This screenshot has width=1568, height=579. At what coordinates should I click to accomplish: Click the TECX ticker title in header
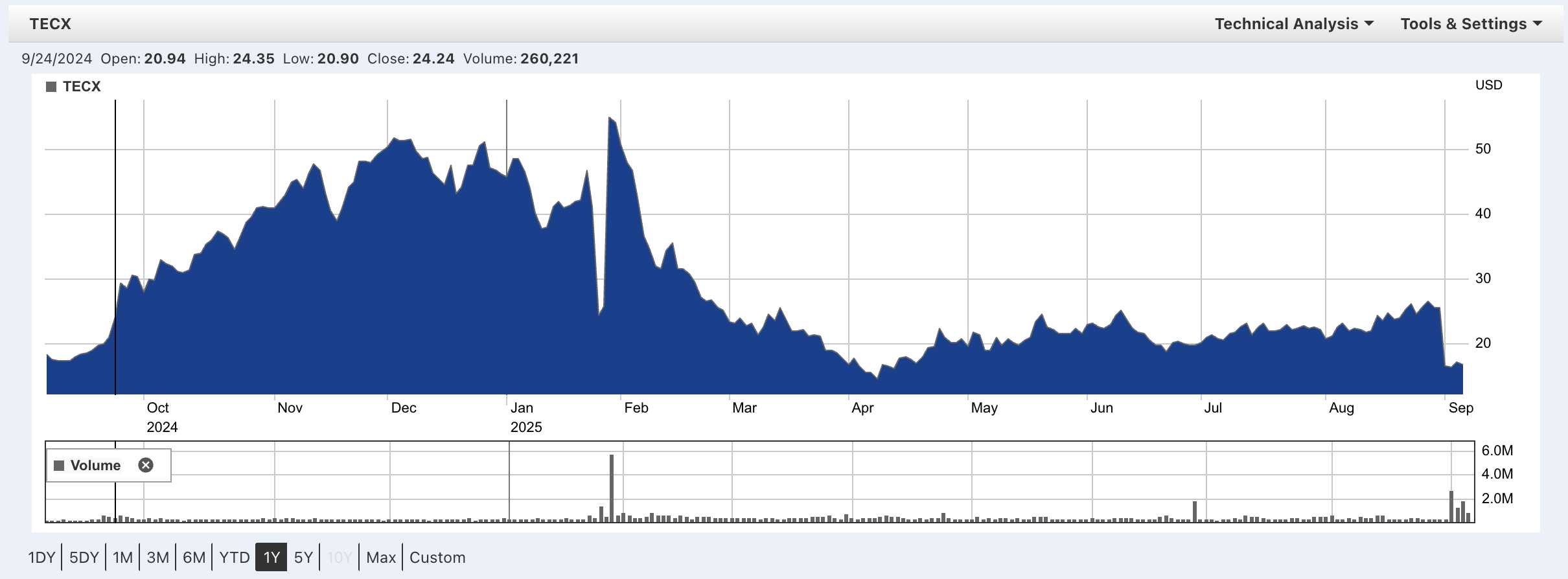point(50,24)
